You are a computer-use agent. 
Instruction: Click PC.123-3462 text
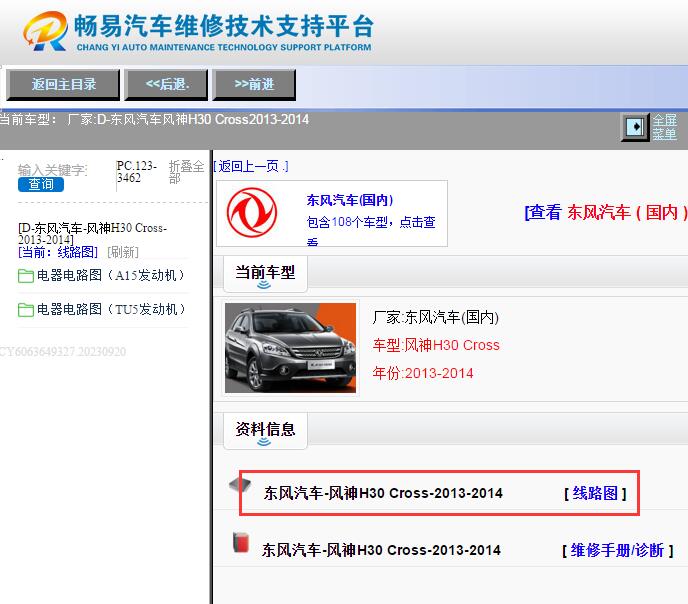click(136, 172)
